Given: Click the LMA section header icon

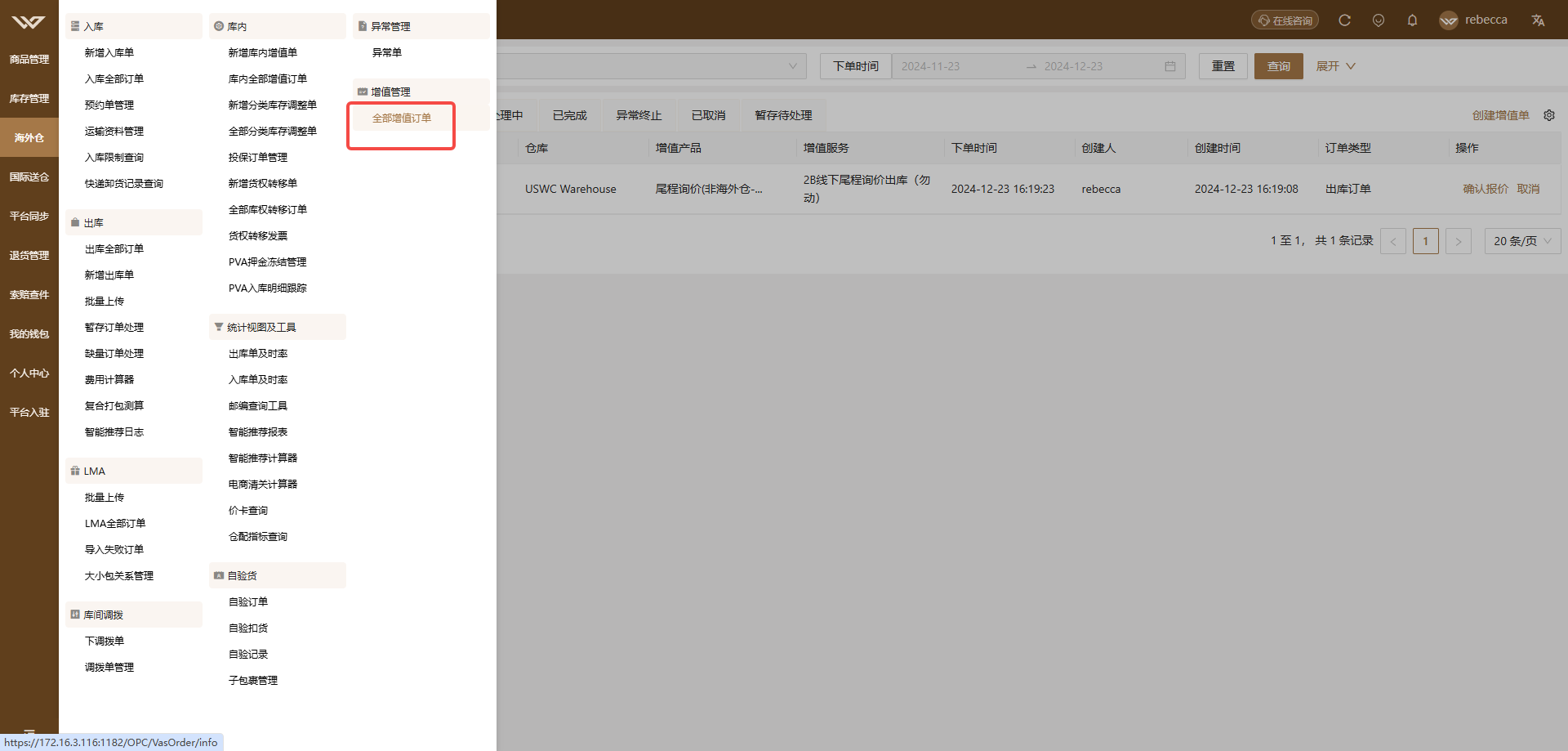Looking at the screenshot, I should click(75, 471).
